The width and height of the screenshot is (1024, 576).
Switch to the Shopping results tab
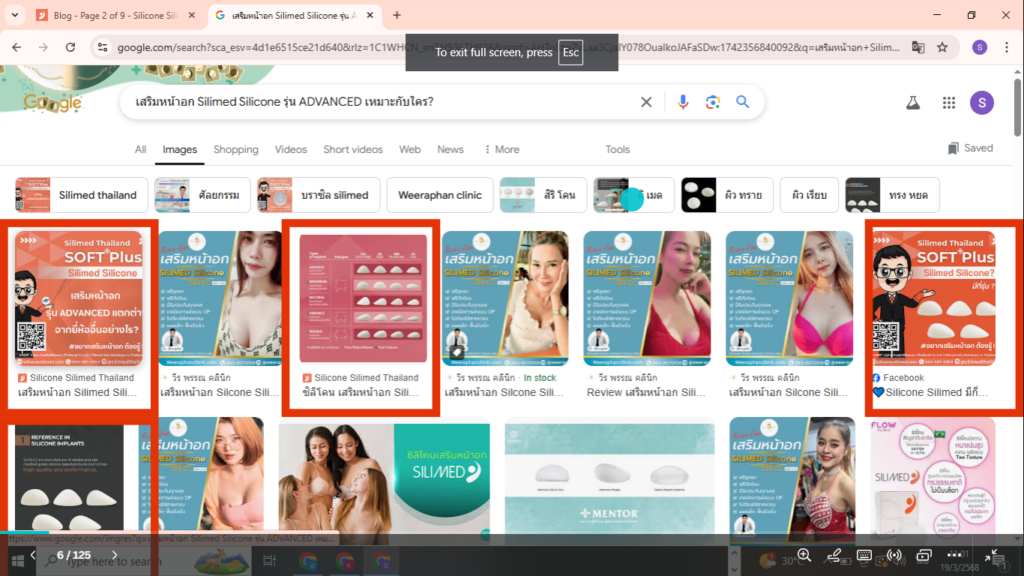click(236, 149)
